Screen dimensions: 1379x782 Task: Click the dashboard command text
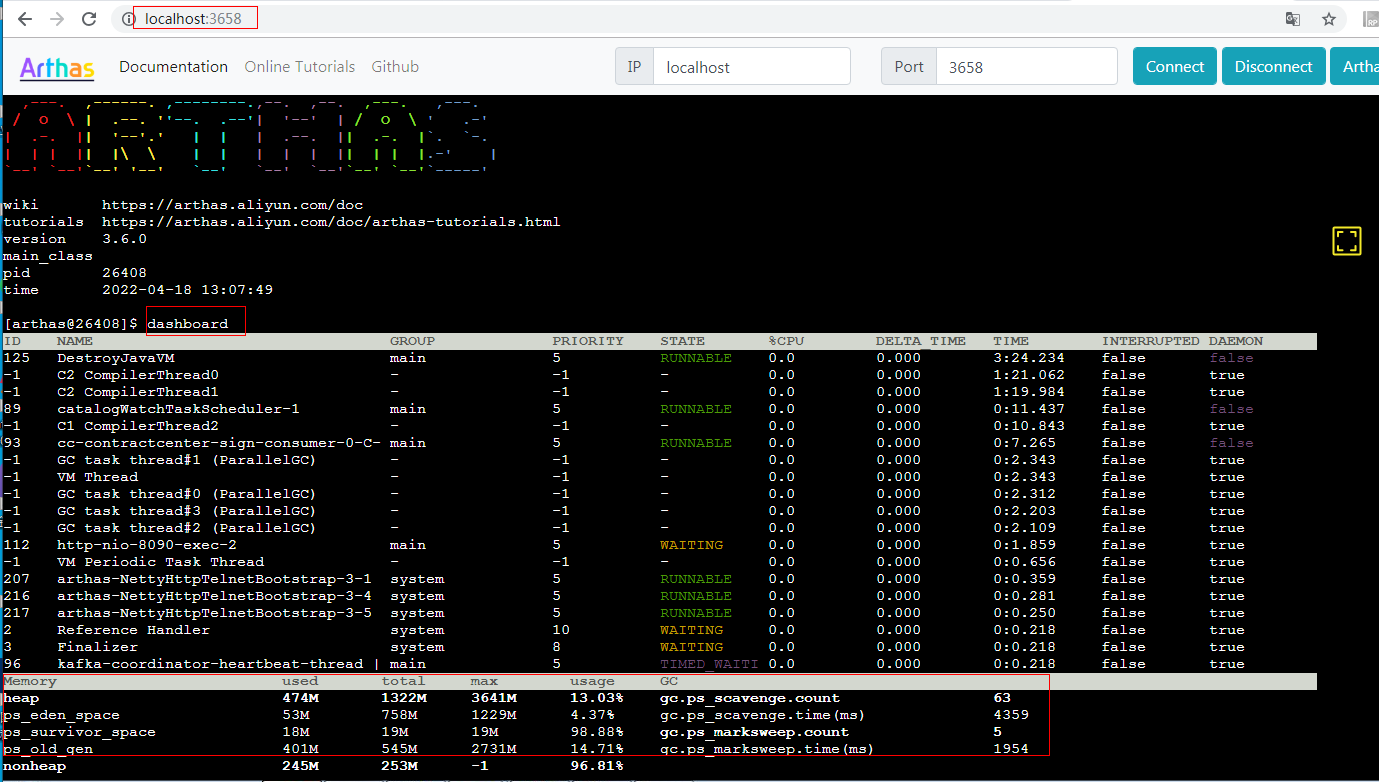click(x=188, y=324)
